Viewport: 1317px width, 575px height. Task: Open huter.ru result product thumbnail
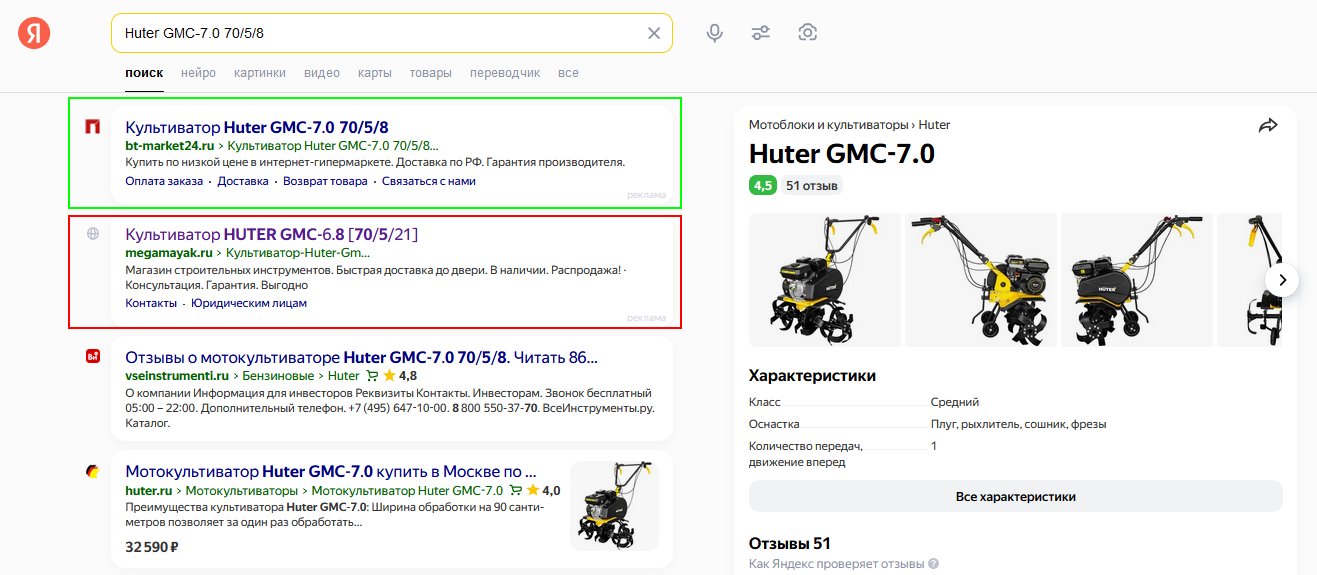[614, 505]
